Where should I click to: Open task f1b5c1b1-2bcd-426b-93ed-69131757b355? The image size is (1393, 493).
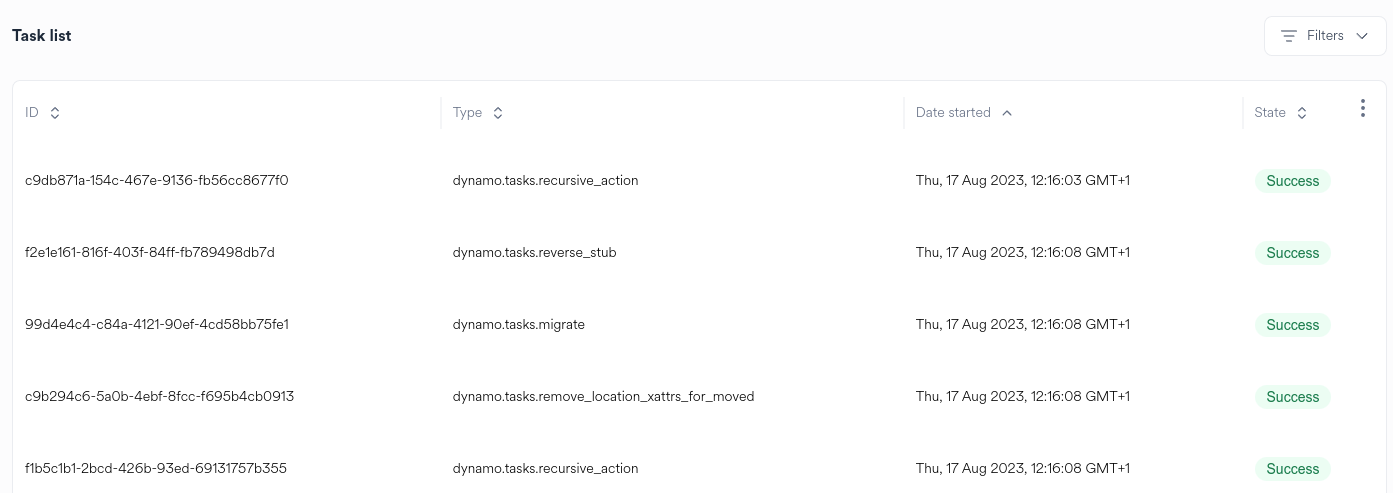[x=156, y=469]
